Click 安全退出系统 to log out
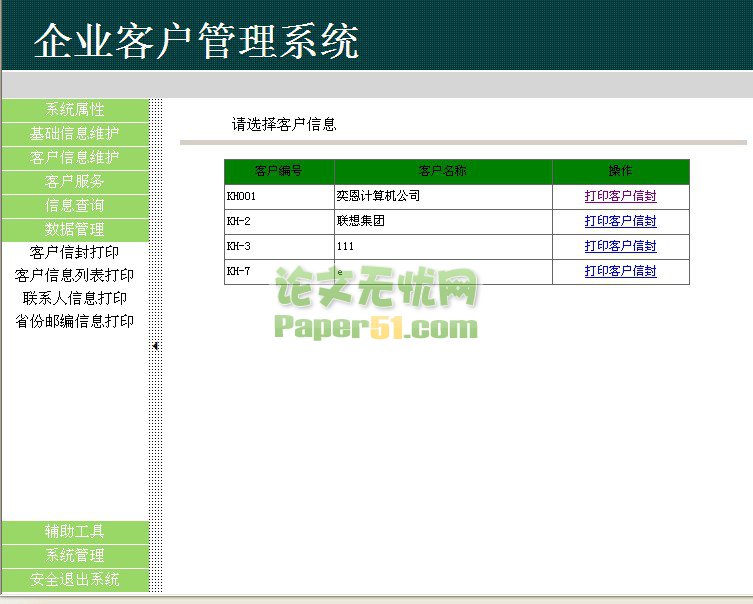 pyautogui.click(x=75, y=579)
